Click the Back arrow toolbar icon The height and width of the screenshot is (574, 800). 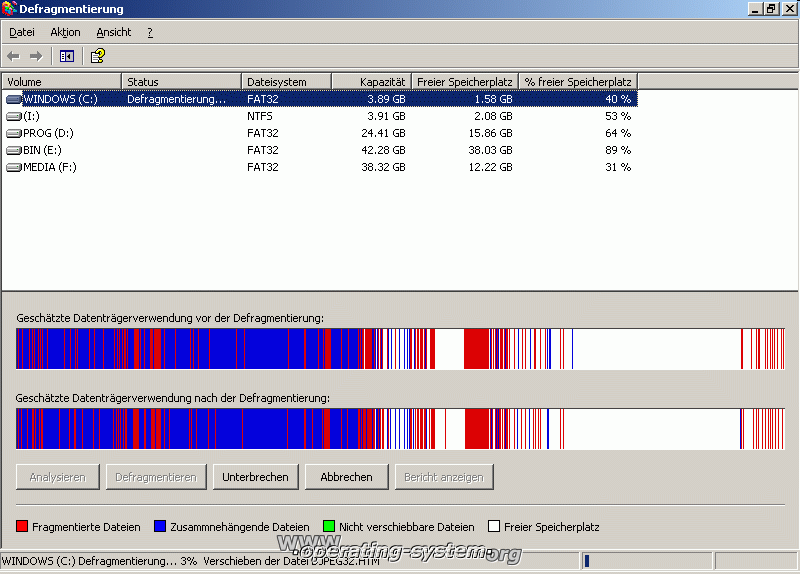[13, 56]
